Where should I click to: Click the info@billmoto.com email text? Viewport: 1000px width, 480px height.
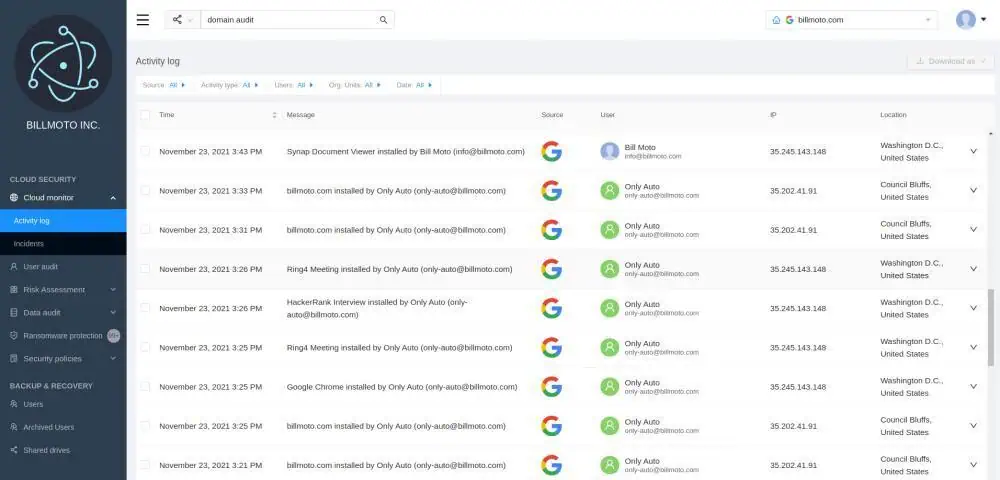653,156
